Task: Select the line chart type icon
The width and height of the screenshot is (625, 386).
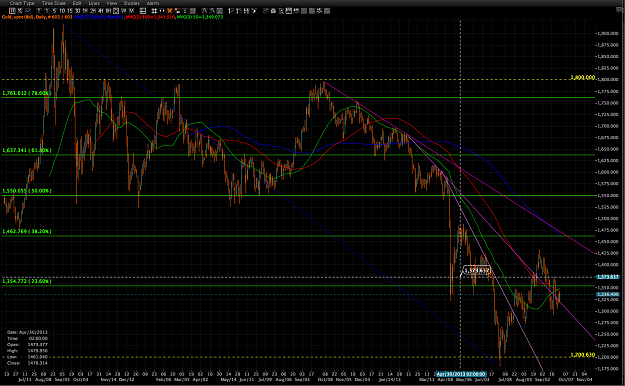Action: 28,11
